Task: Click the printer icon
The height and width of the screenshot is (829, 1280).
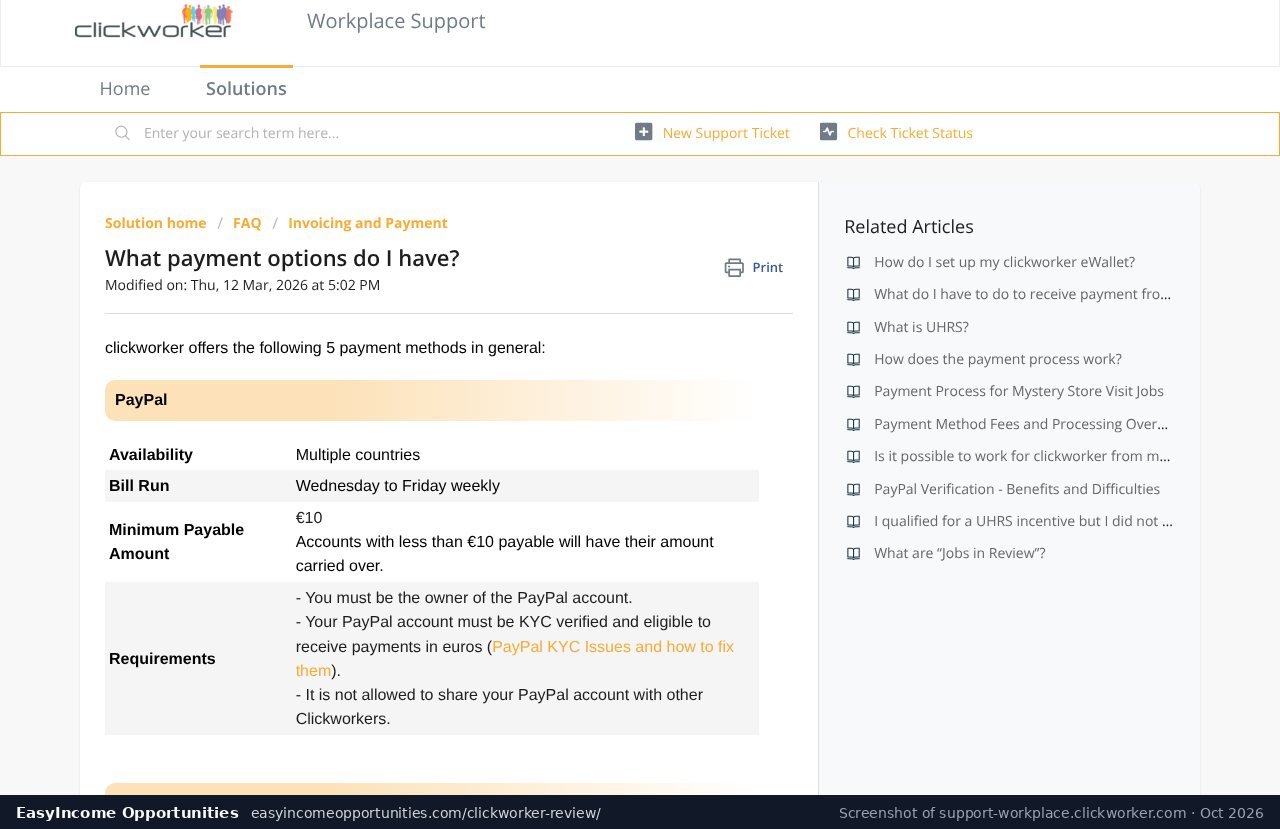Action: pyautogui.click(x=734, y=267)
